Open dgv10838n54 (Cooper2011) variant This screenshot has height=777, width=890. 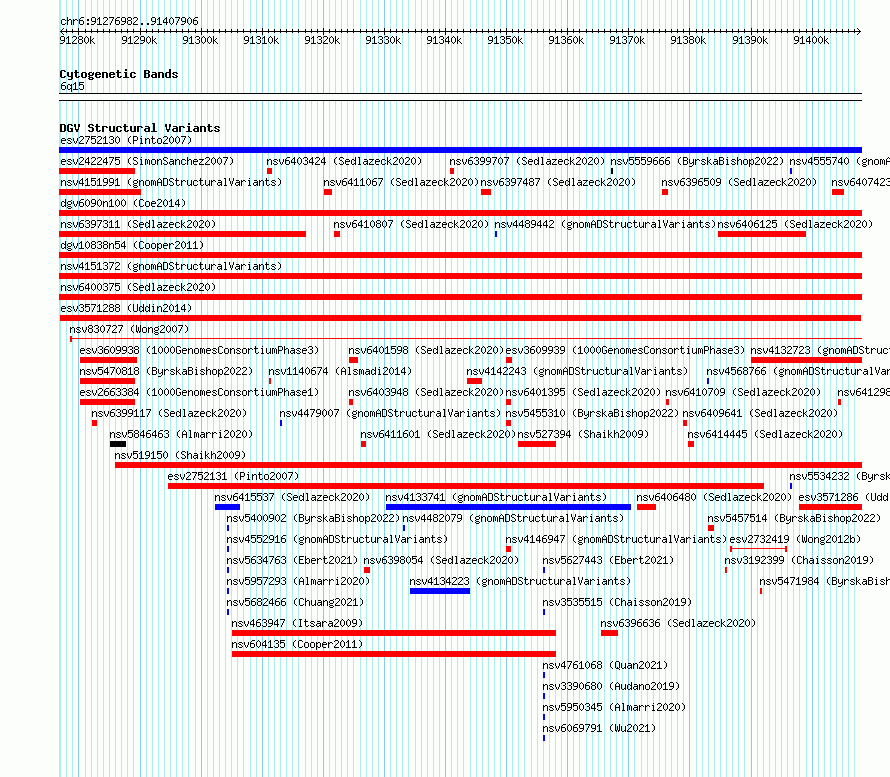[132, 245]
